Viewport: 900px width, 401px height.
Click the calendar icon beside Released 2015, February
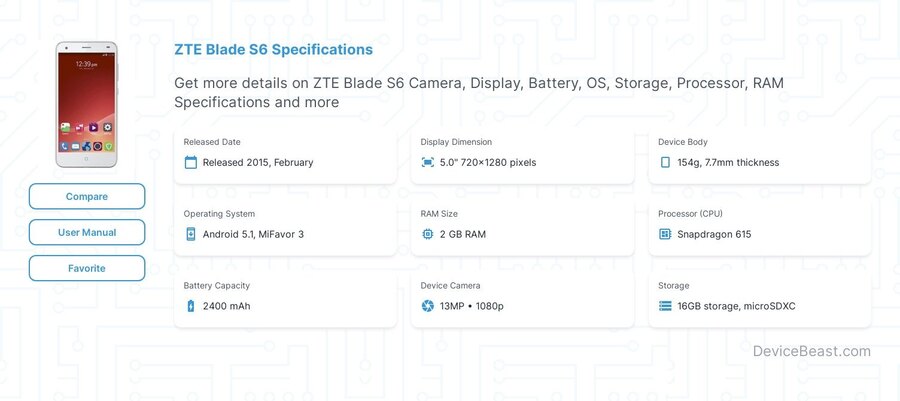tap(191, 162)
